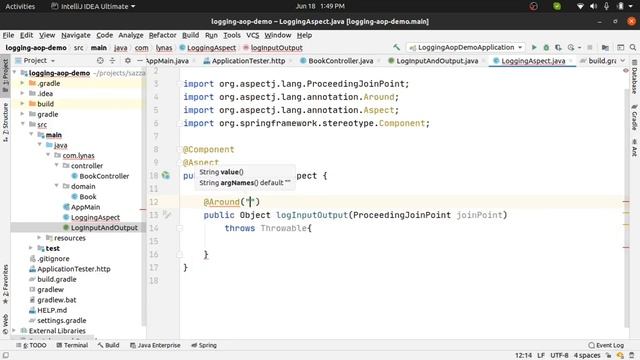The width and height of the screenshot is (640, 360).
Task: Run LoggingAopDemoApplication with the green play icon
Action: pos(534,48)
